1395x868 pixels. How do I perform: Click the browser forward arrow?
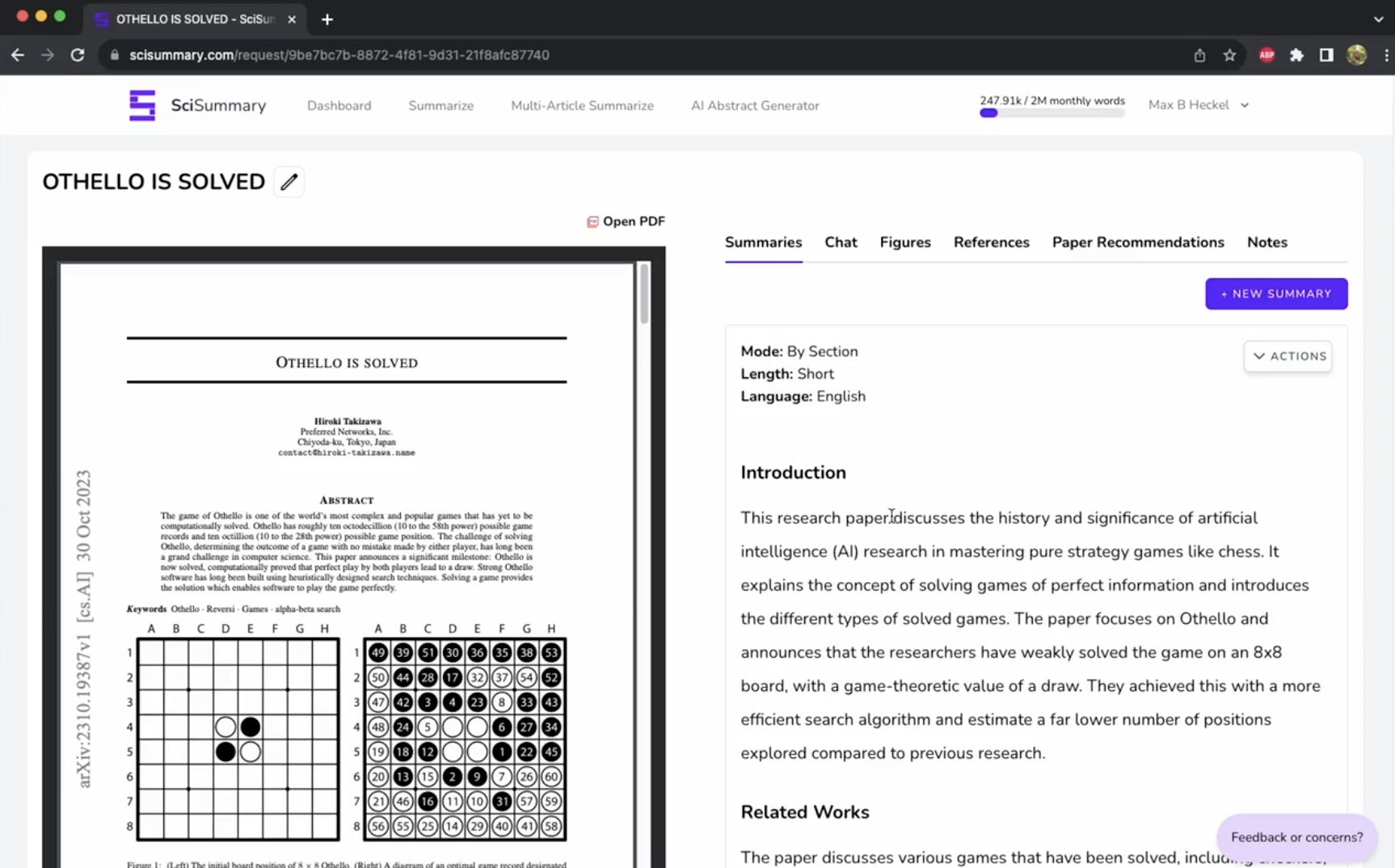pyautogui.click(x=48, y=55)
